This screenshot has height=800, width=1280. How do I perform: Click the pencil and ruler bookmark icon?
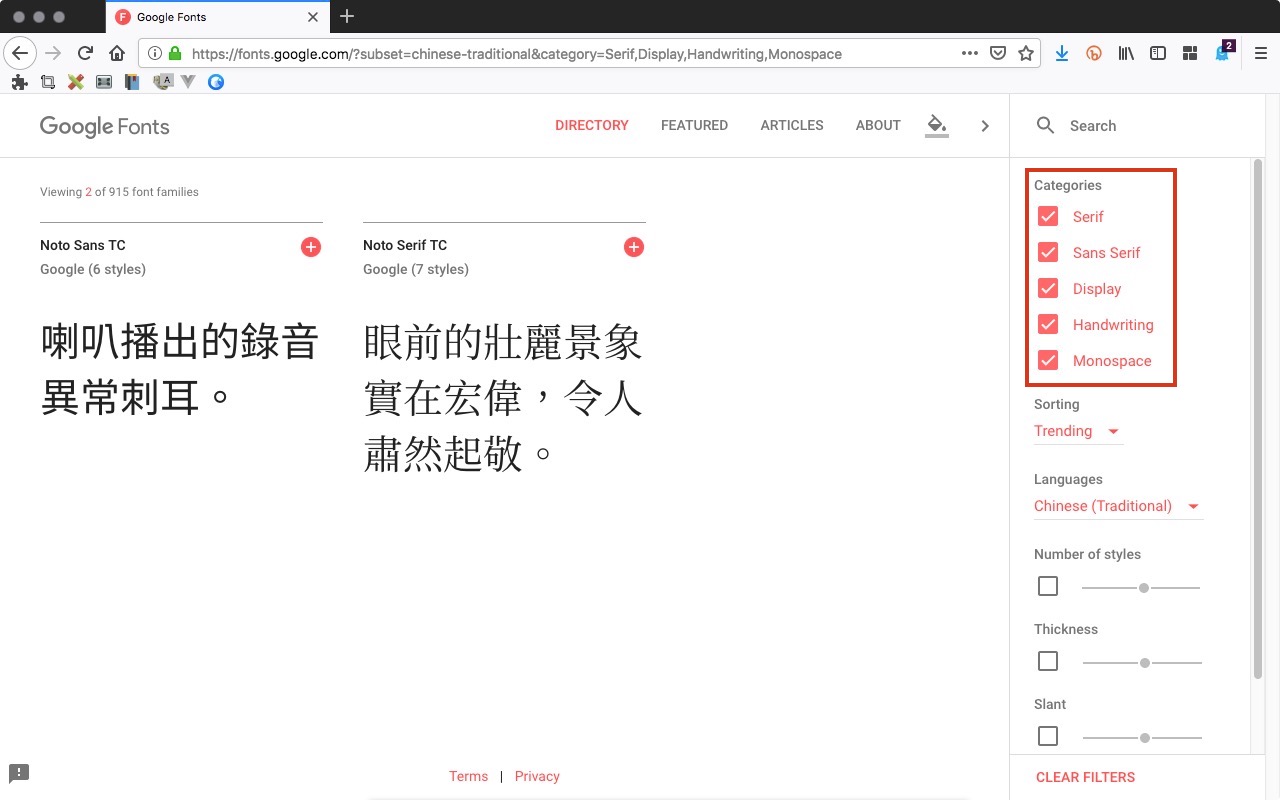pyautogui.click(x=75, y=82)
